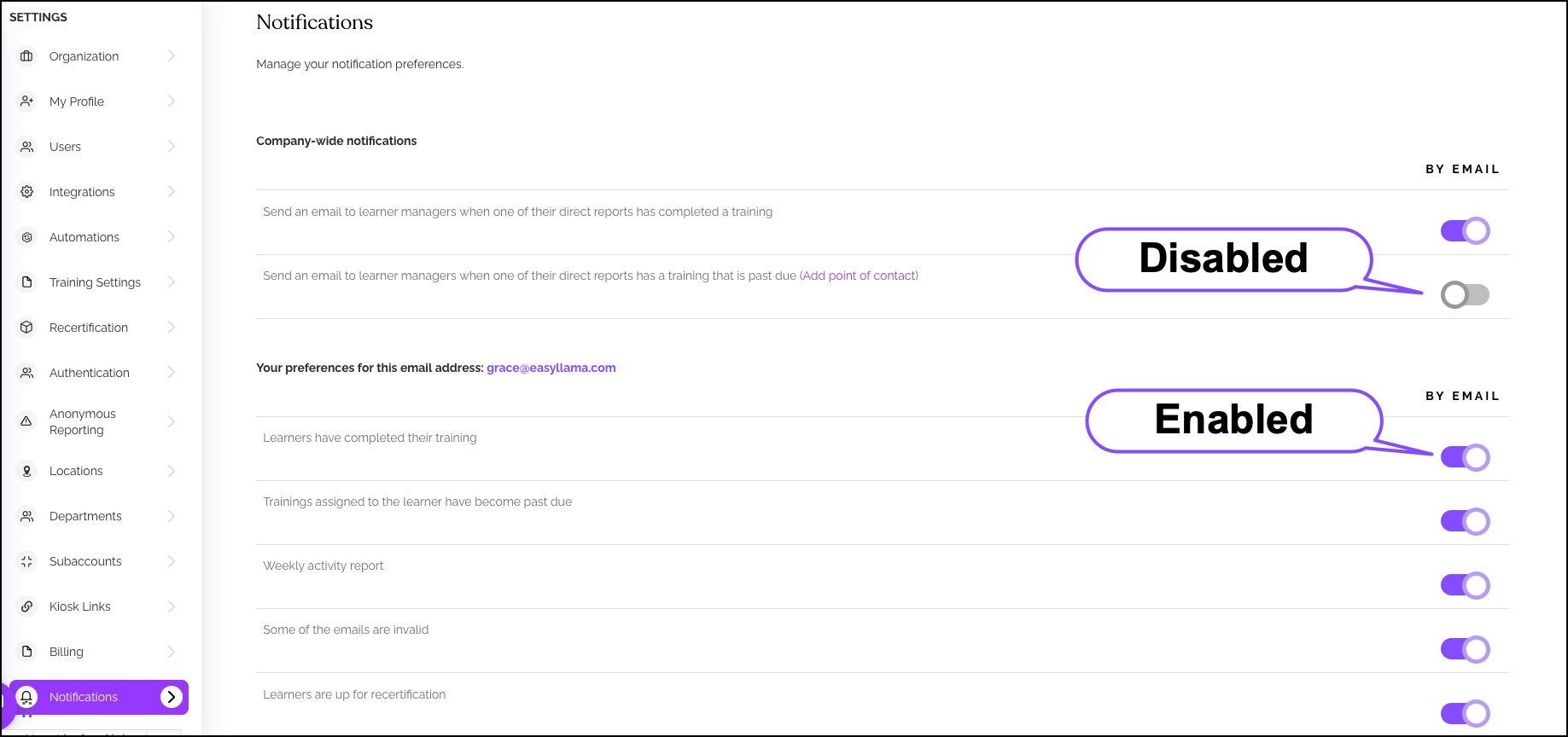Image resolution: width=1568 pixels, height=737 pixels.
Task: Click the Notifications bell icon
Action: tap(27, 697)
